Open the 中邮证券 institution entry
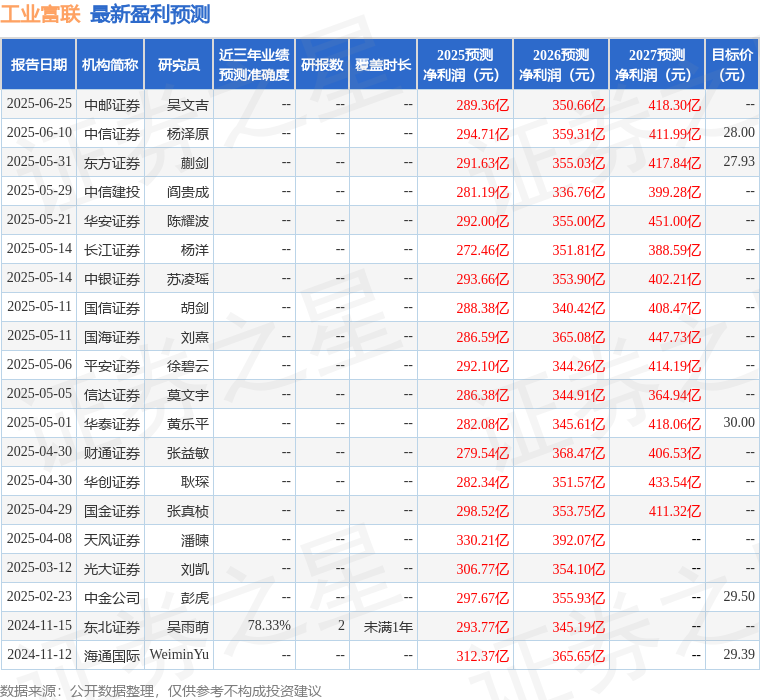Screen dimensions: 760x700 pyautogui.click(x=112, y=105)
